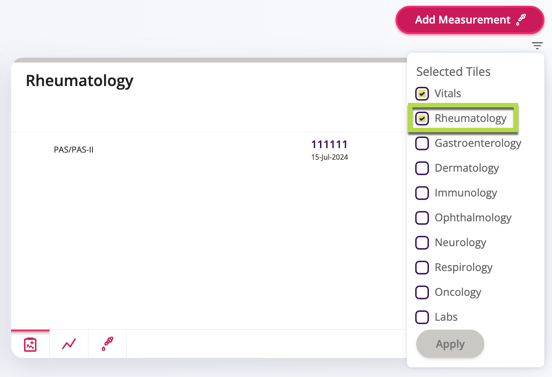The image size is (552, 377).
Task: Click the Rheumatology tile heading
Action: pyautogui.click(x=80, y=81)
